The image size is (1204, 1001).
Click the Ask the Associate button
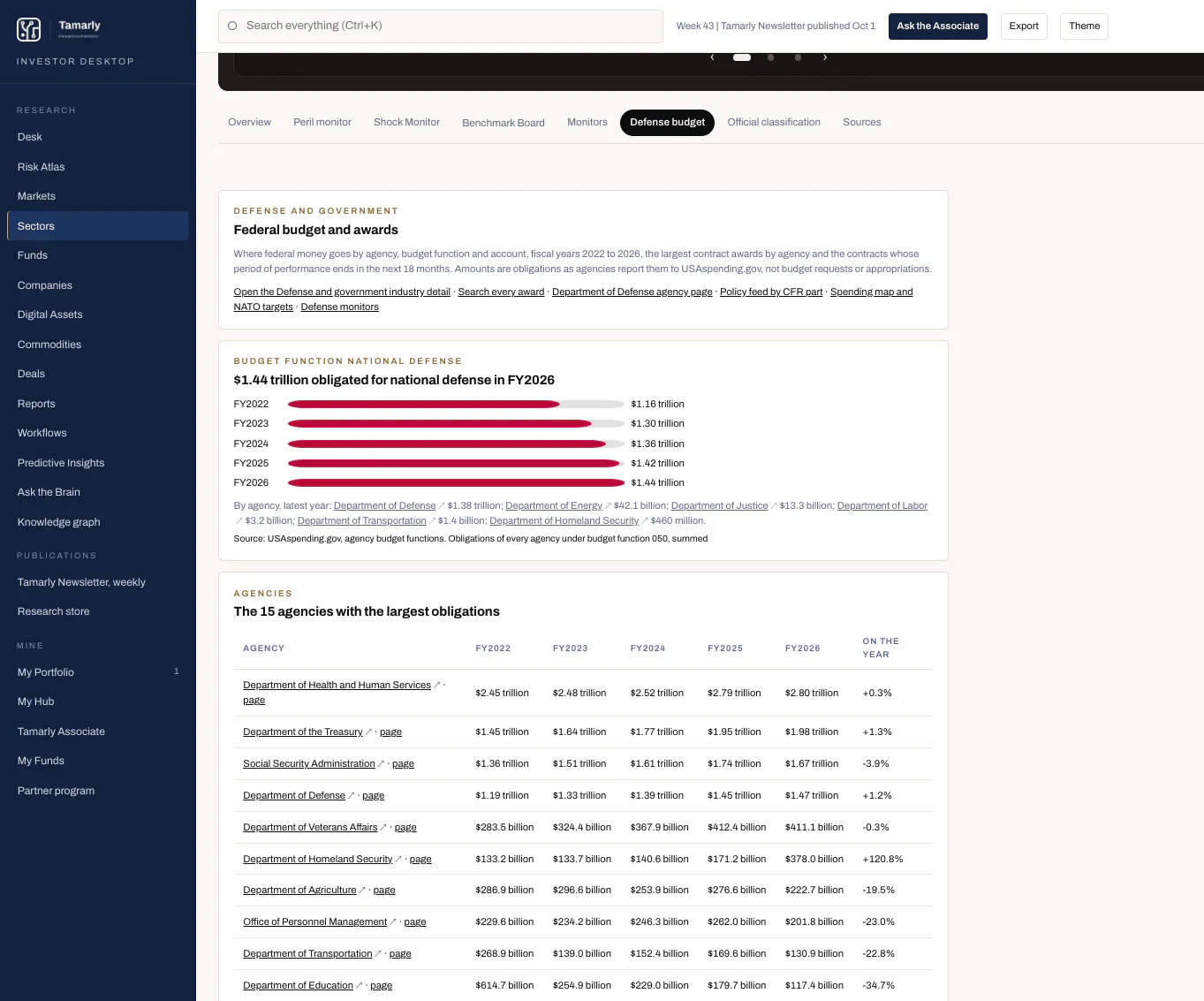tap(938, 27)
